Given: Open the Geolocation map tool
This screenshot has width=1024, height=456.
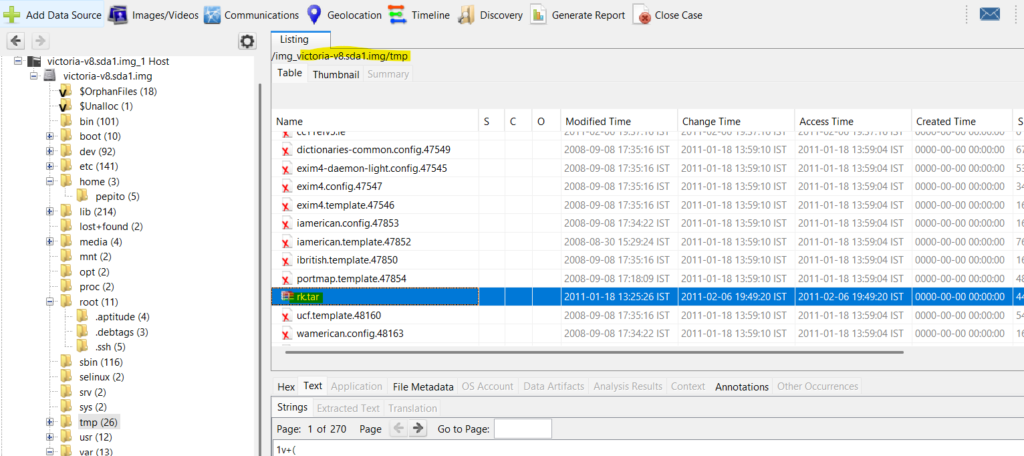Looking at the screenshot, I should click(343, 14).
